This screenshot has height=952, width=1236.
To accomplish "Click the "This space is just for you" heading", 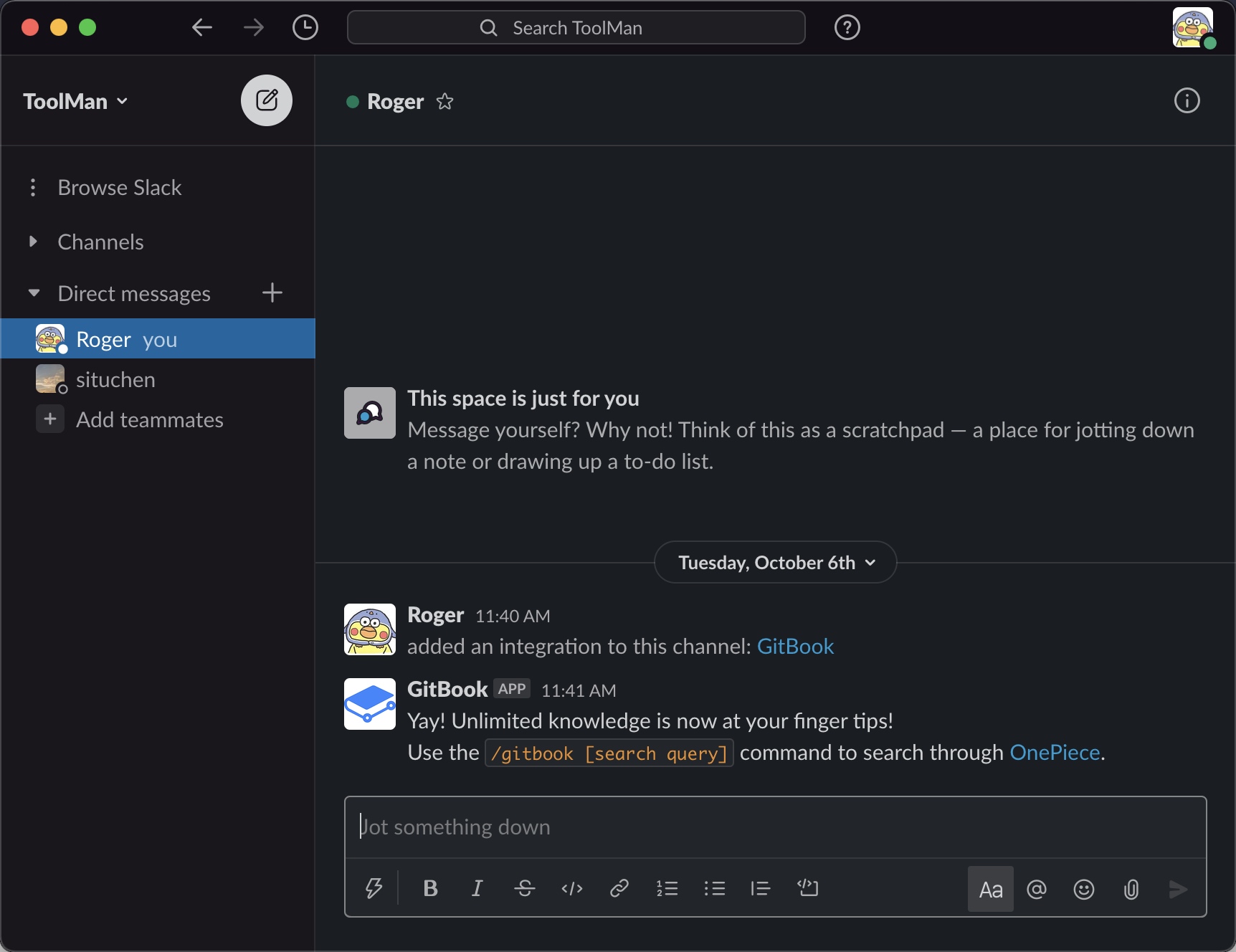I will (x=523, y=398).
